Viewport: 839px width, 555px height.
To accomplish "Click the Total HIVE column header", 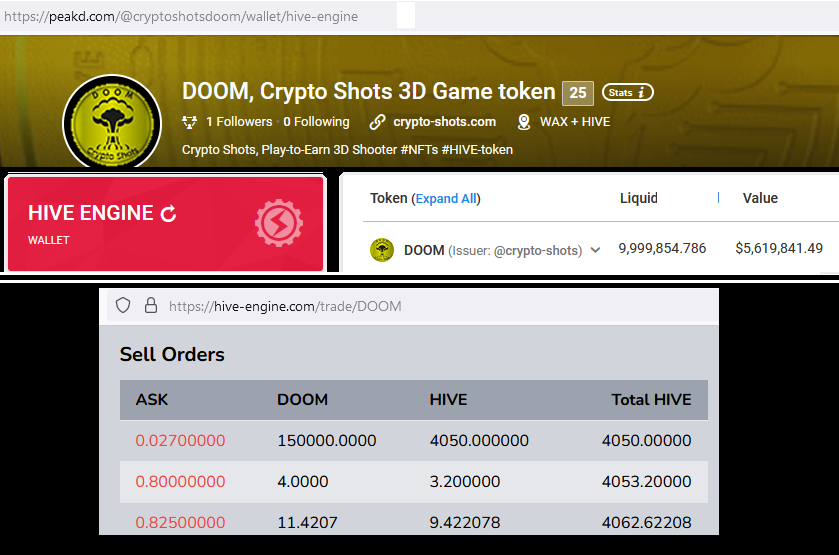I will [651, 400].
